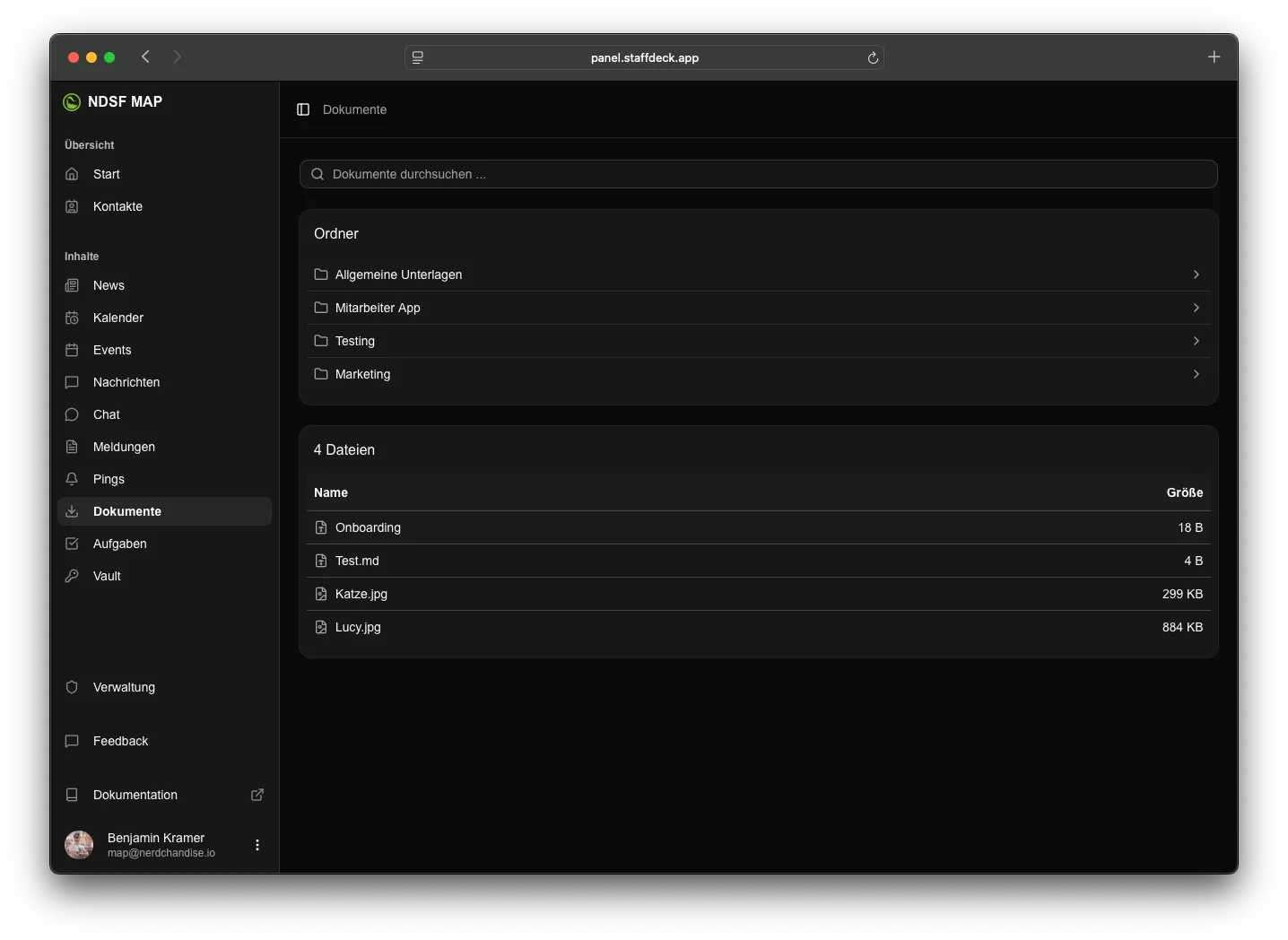
Task: Open the Marketing folder
Action: point(759,374)
